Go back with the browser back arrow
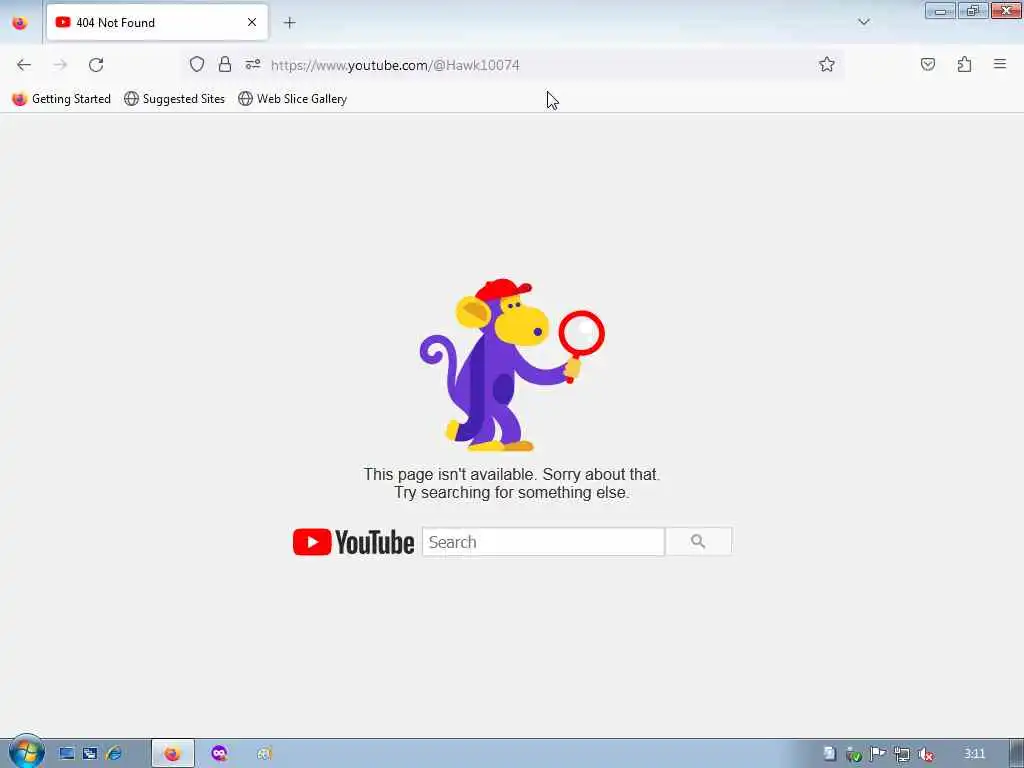 [24, 65]
